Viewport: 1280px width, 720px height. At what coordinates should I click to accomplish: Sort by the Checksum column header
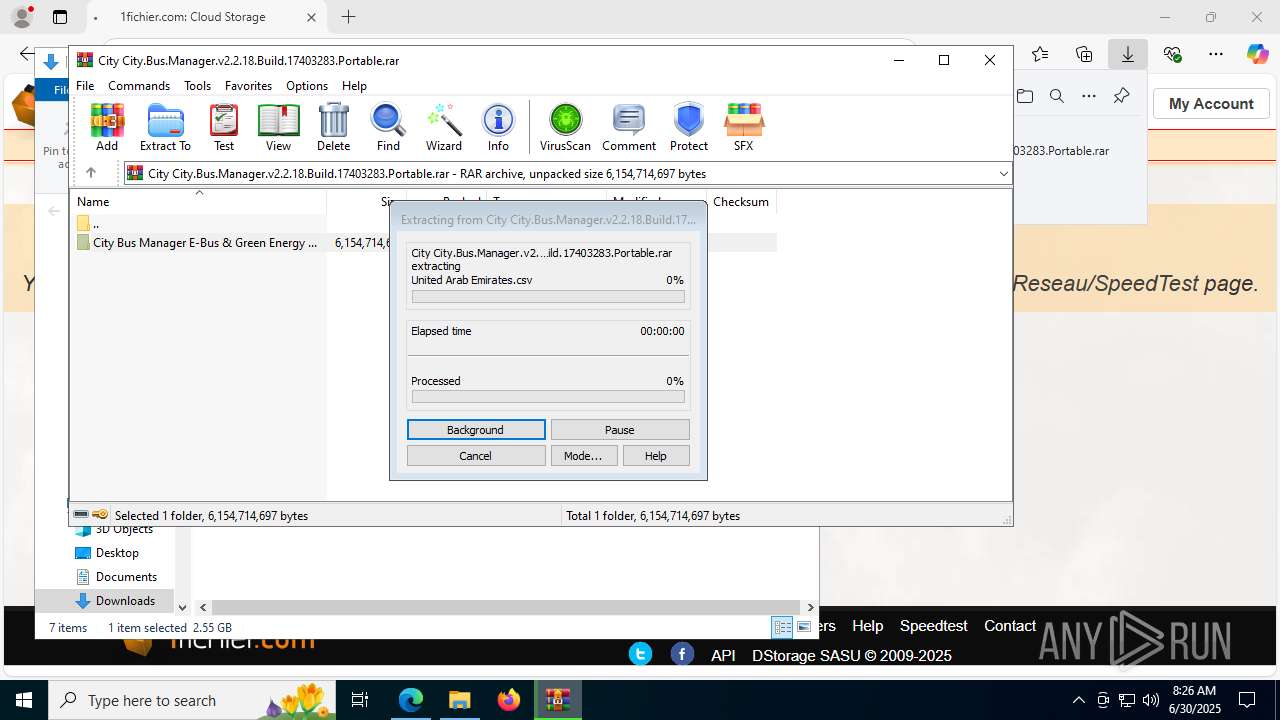click(741, 202)
